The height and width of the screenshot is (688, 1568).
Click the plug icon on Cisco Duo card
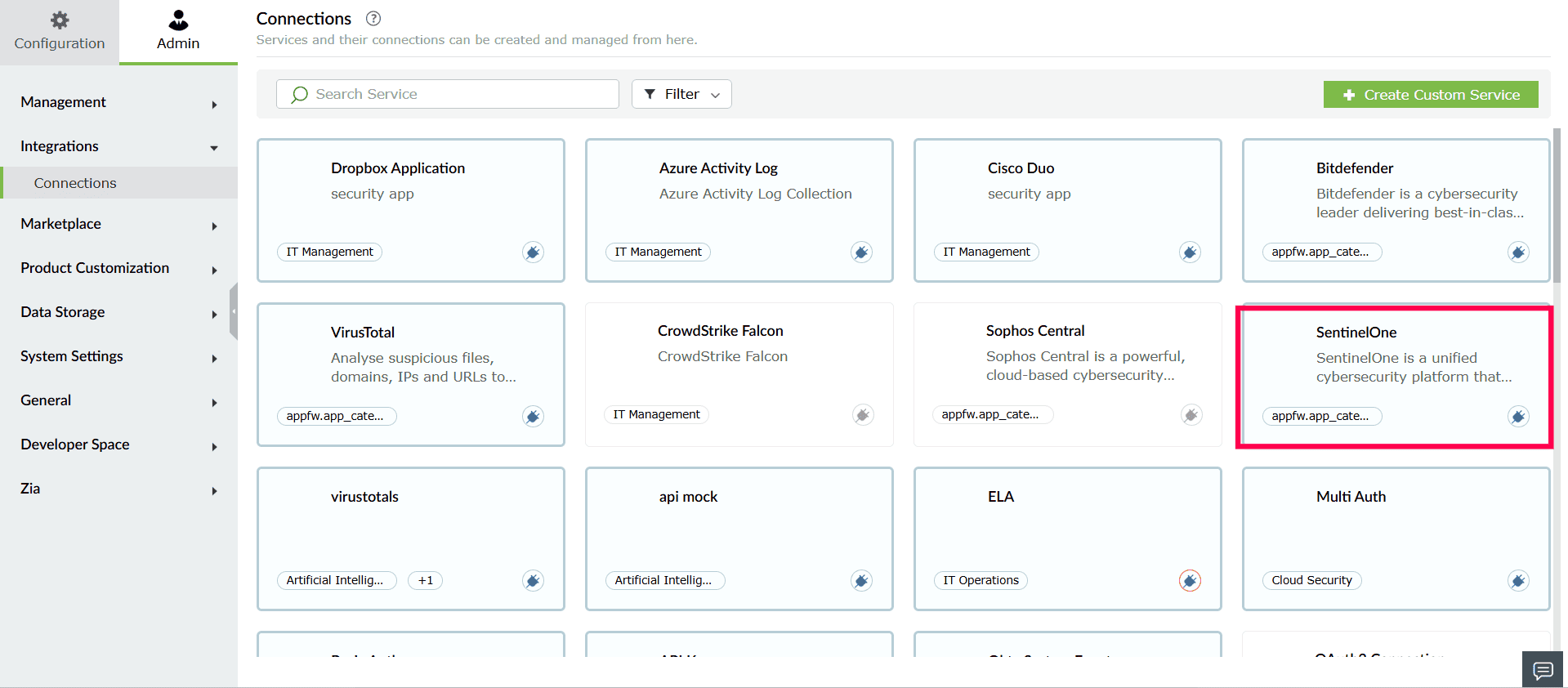click(x=1190, y=252)
